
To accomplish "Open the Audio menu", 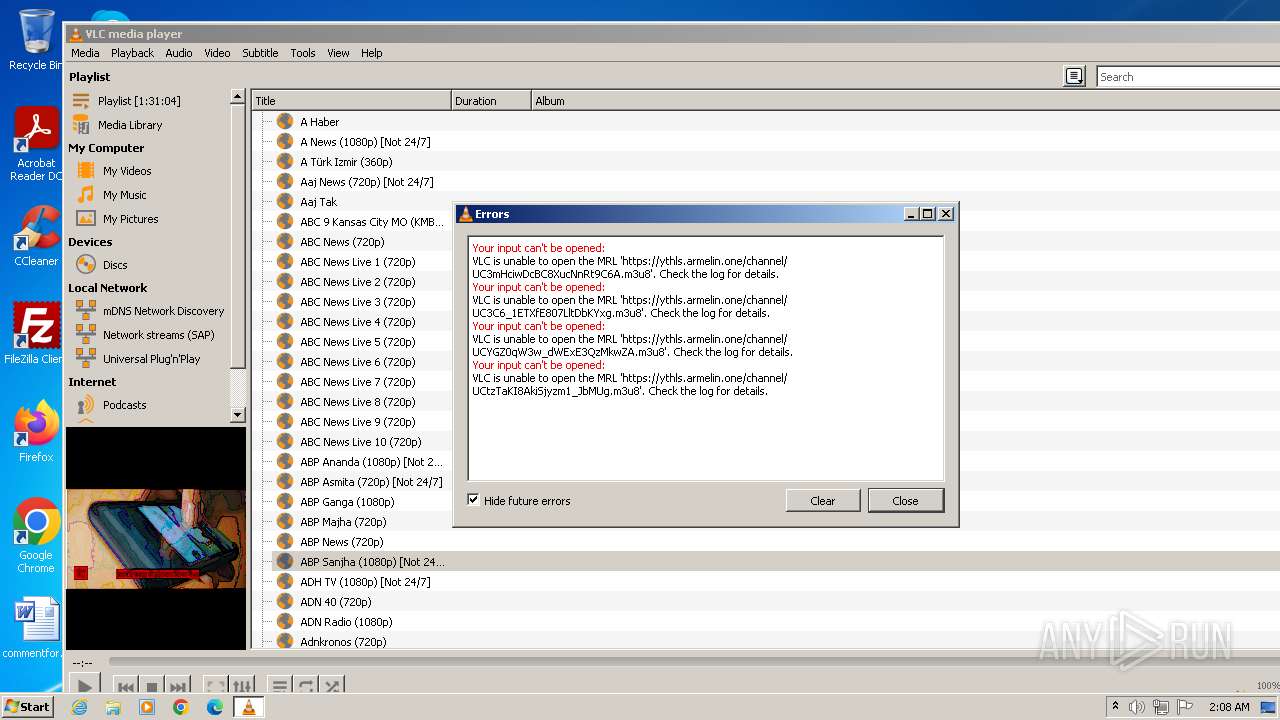I will coord(179,53).
